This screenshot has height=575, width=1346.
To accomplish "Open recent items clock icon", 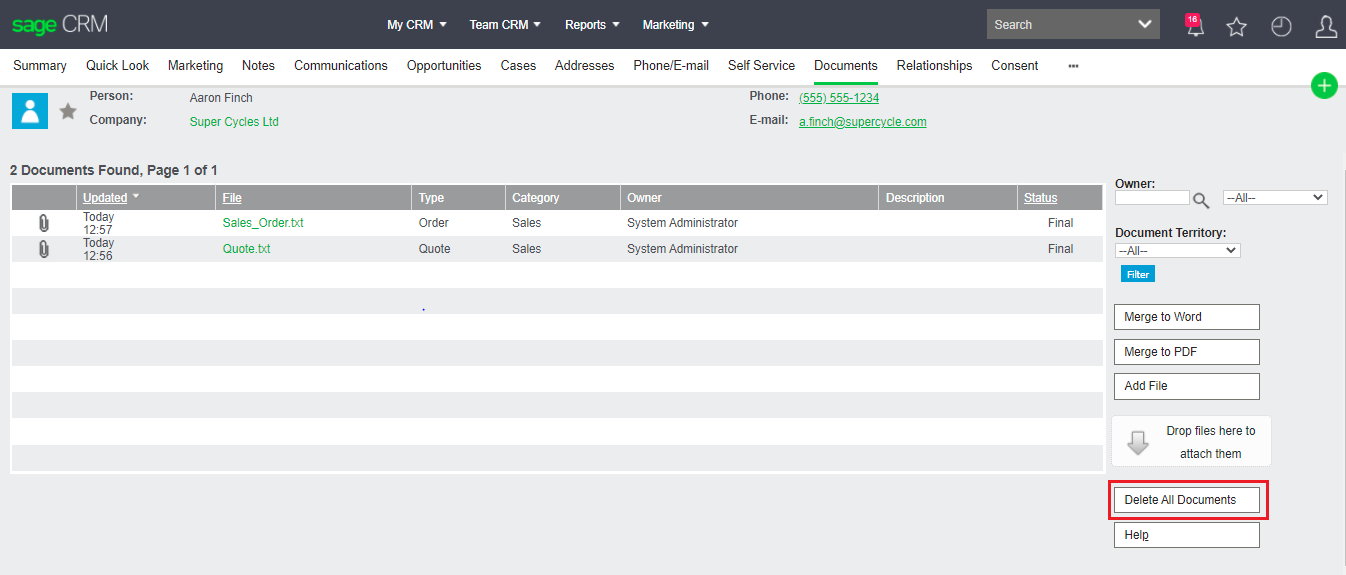I will tap(1281, 27).
